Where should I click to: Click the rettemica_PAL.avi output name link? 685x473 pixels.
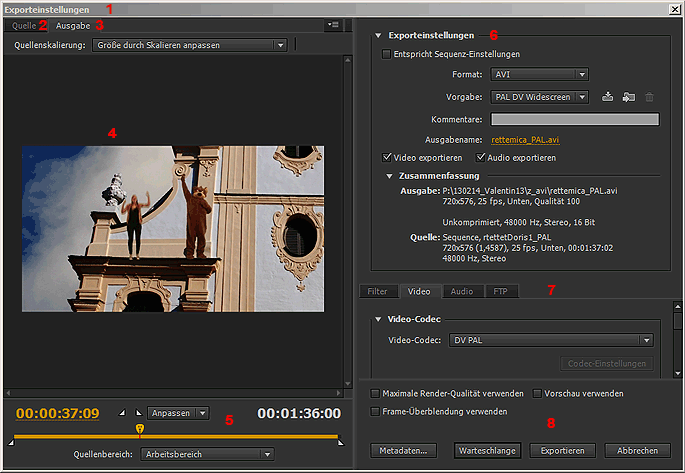(525, 140)
